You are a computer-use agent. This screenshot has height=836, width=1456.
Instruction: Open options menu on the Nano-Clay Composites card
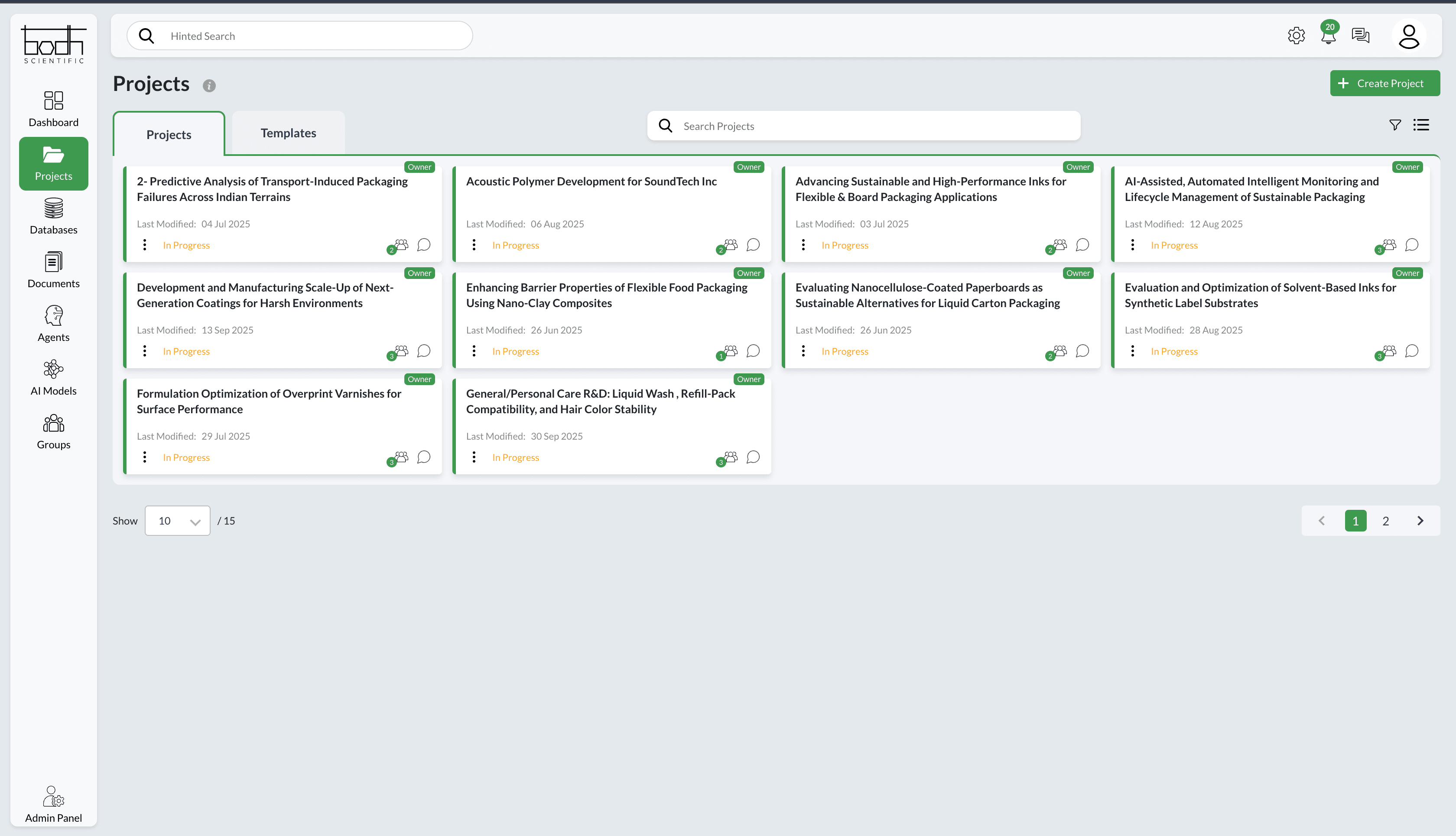[x=474, y=351]
